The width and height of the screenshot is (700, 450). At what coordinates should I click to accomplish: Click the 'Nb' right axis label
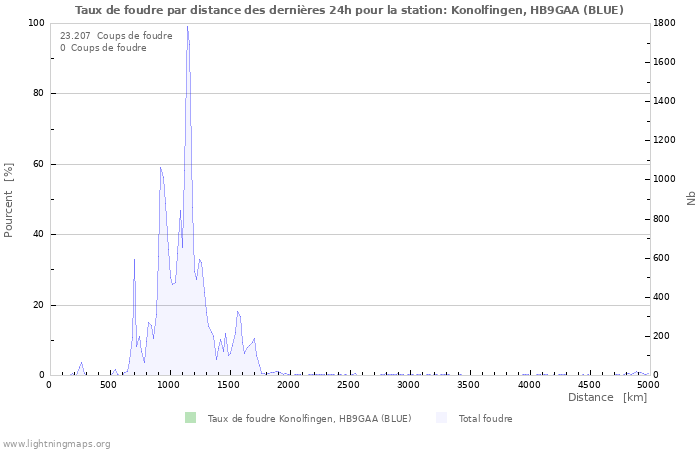(x=692, y=198)
